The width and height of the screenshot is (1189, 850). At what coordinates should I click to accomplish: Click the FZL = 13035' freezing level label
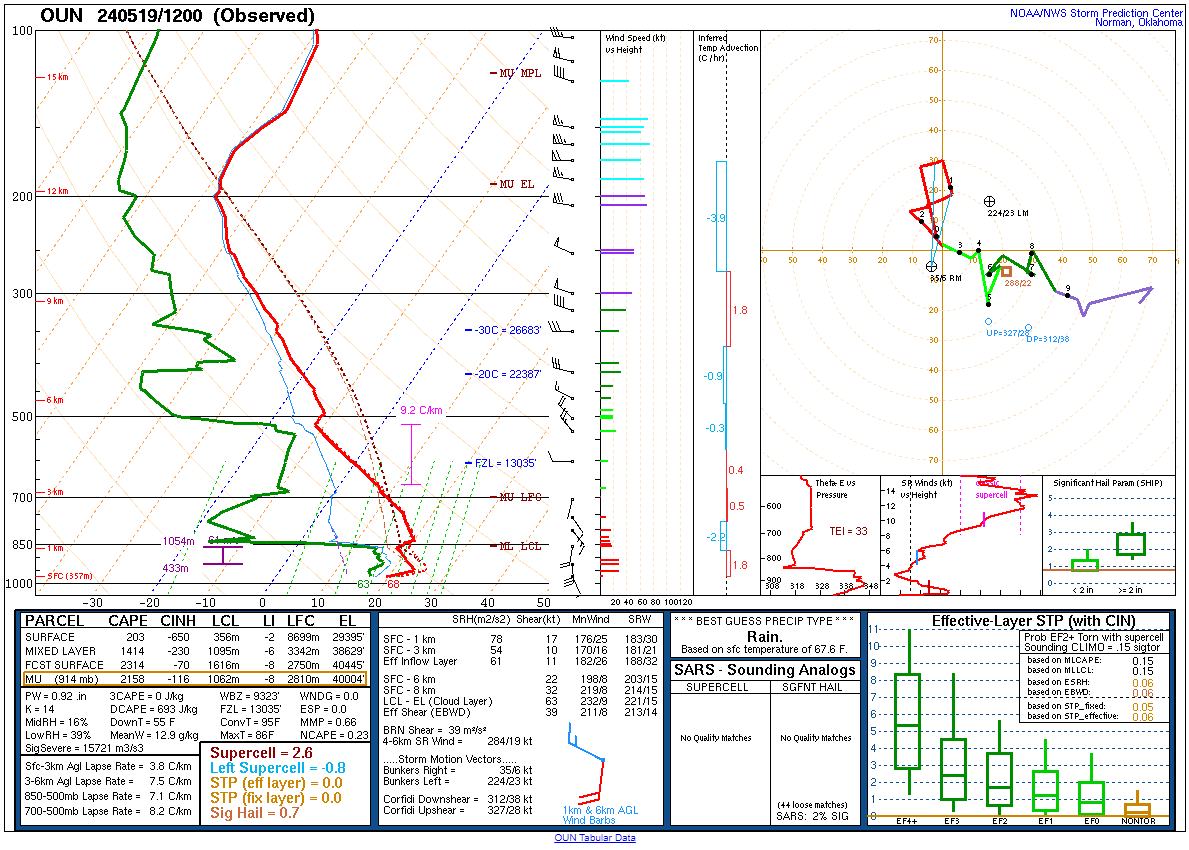506,463
